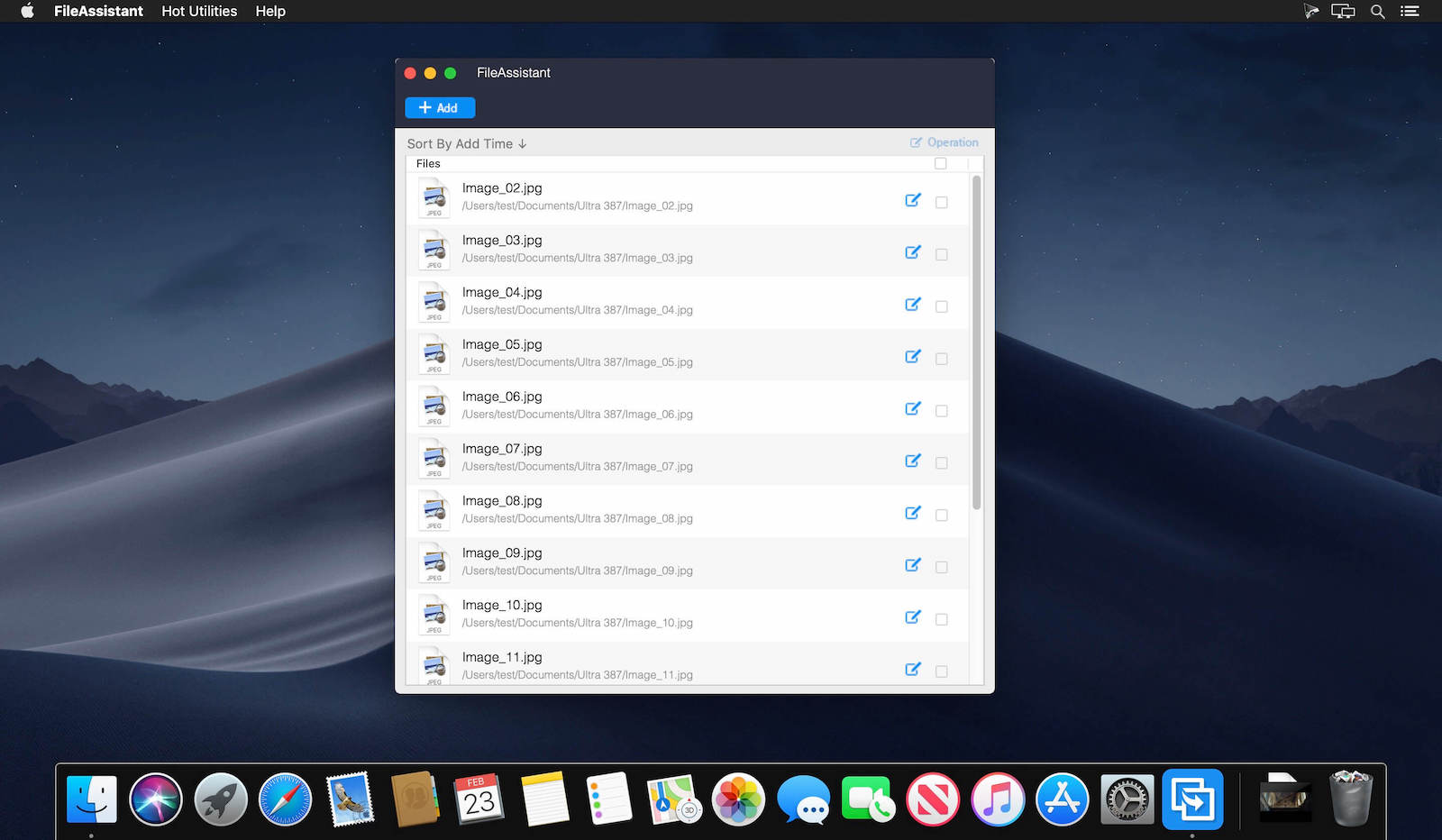The height and width of the screenshot is (840, 1442).
Task: Check the box for Image_03.jpg
Action: [942, 255]
